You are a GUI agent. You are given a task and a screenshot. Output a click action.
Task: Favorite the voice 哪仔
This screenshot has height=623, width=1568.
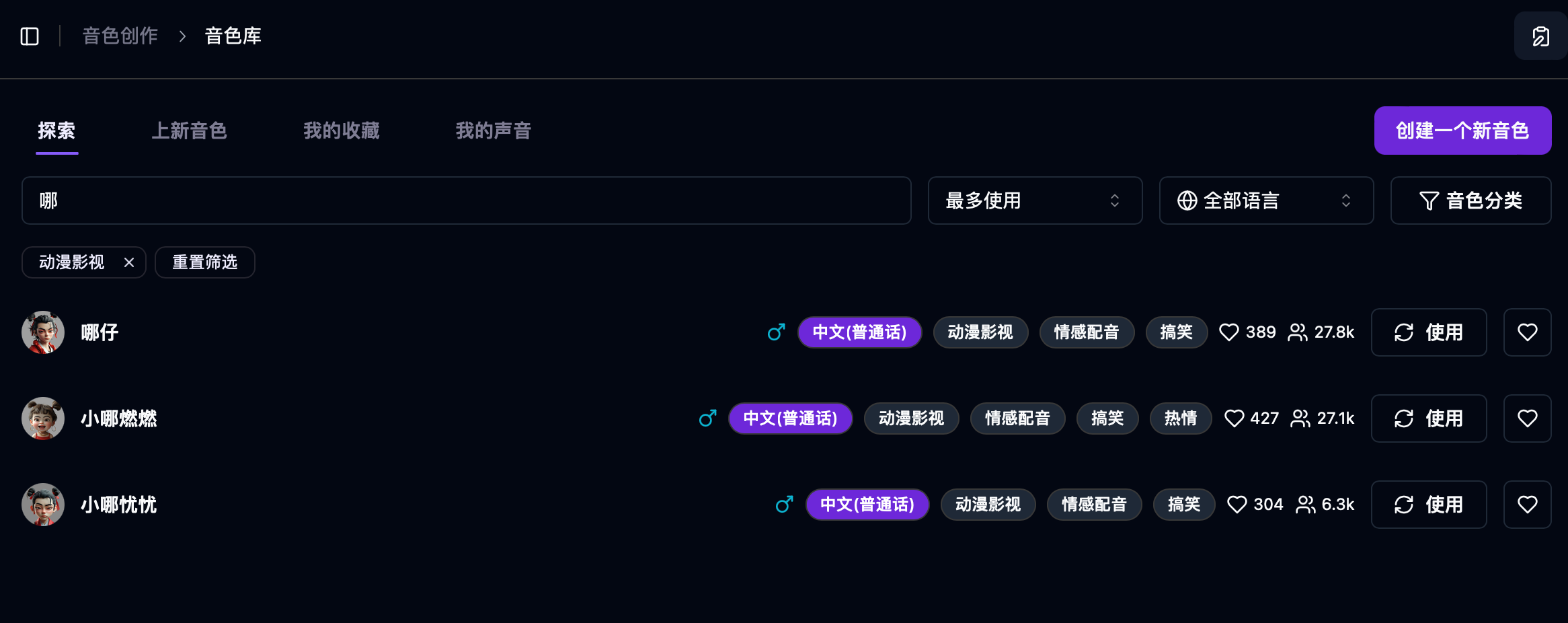[1528, 332]
